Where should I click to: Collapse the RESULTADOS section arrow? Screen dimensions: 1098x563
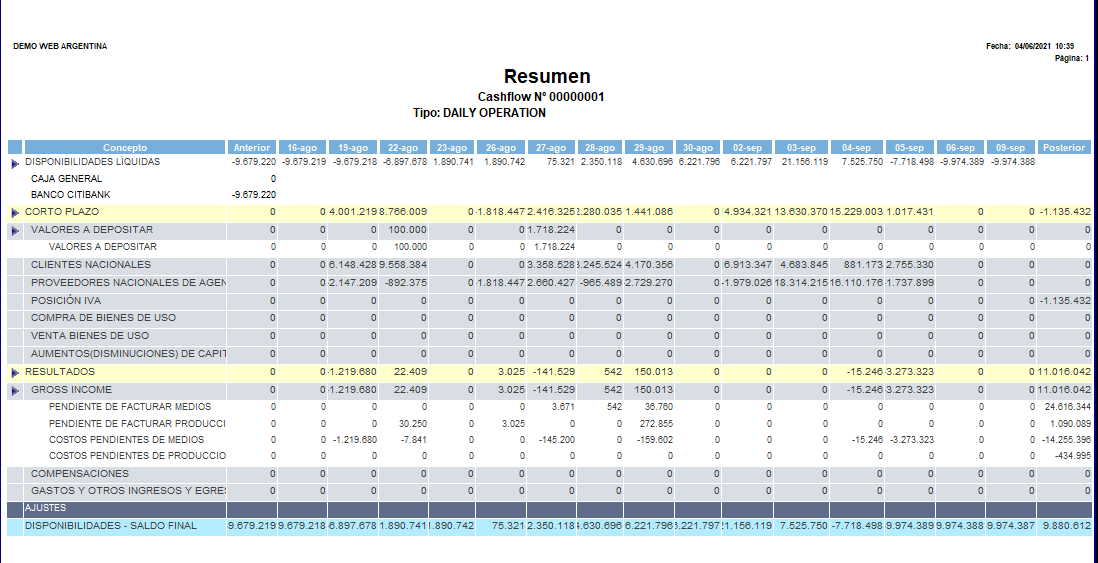pyautogui.click(x=15, y=373)
